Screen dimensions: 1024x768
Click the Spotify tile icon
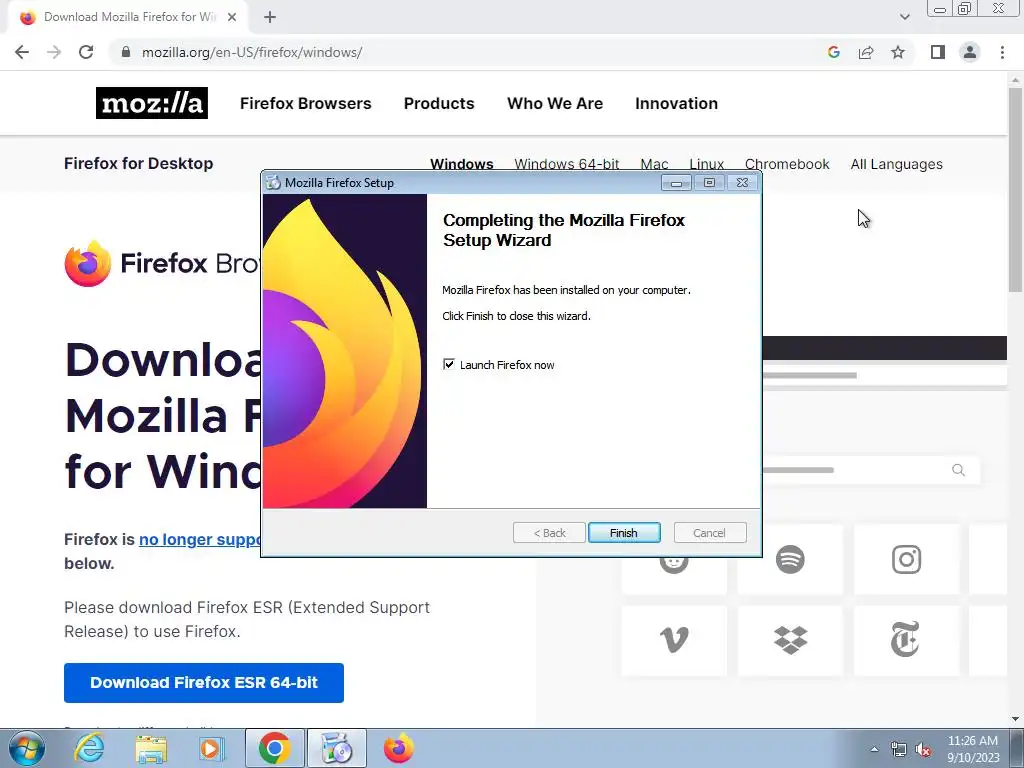point(790,560)
